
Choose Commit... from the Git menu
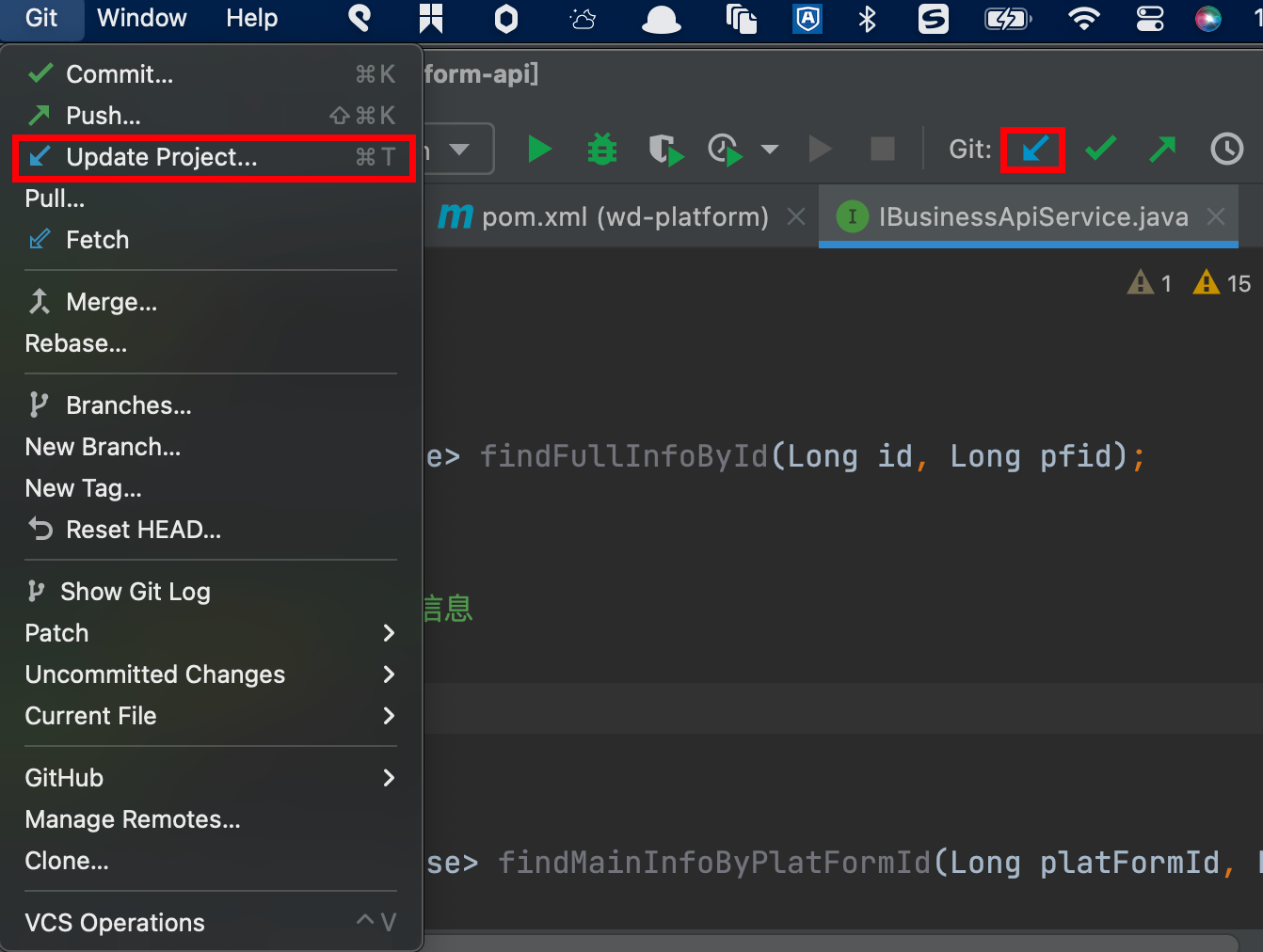tap(212, 74)
